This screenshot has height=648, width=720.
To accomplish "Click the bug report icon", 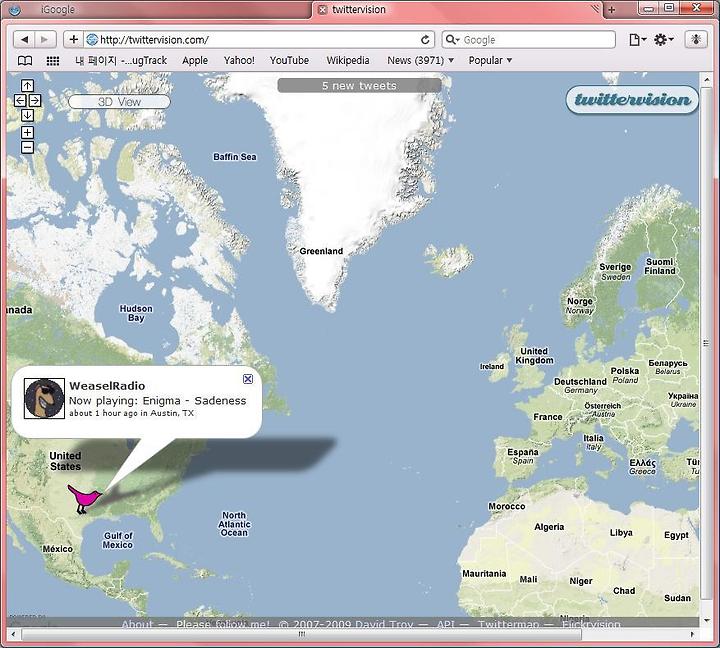I will [696, 40].
